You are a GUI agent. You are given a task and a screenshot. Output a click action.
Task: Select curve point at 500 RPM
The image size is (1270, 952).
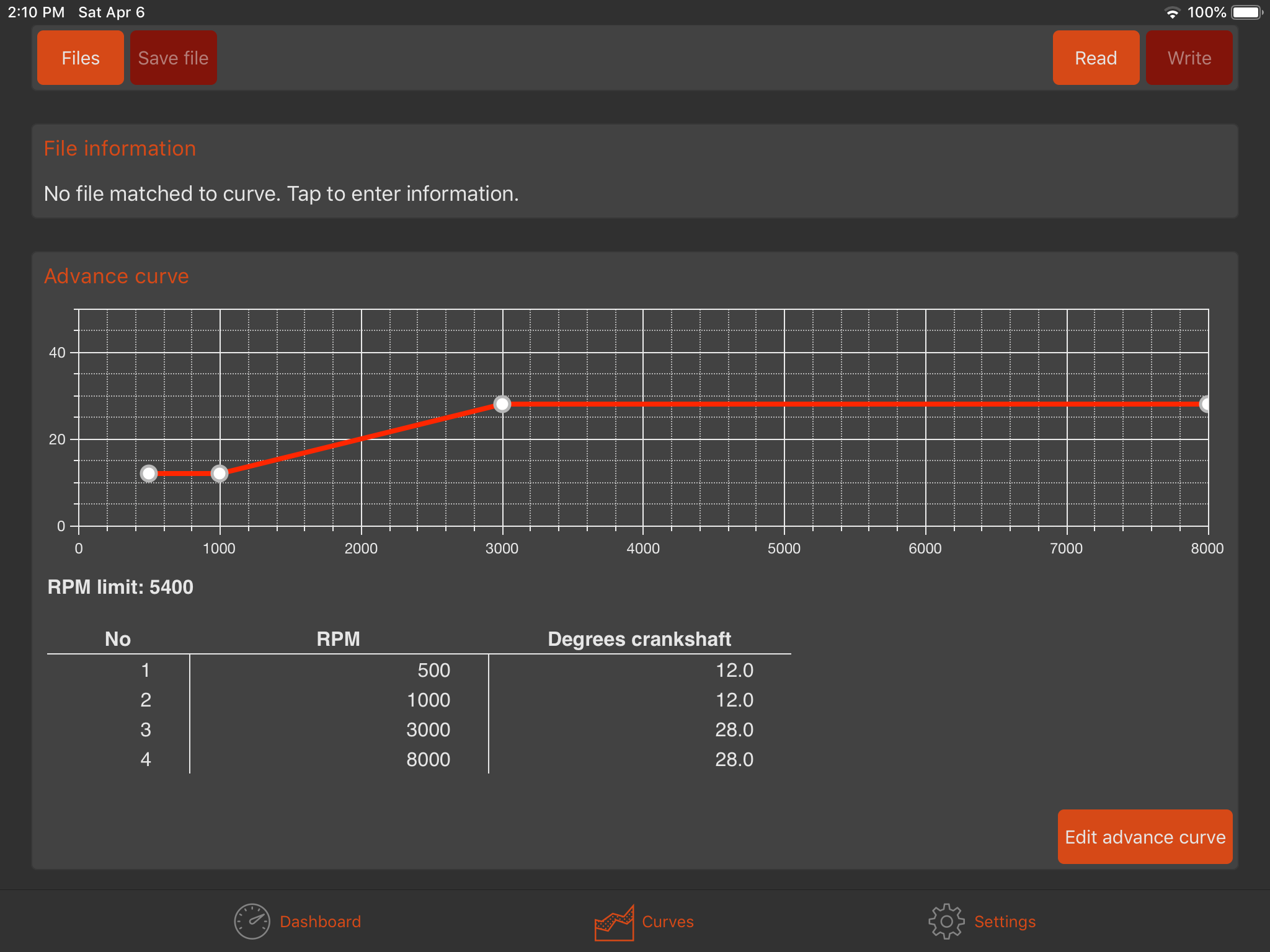(149, 474)
